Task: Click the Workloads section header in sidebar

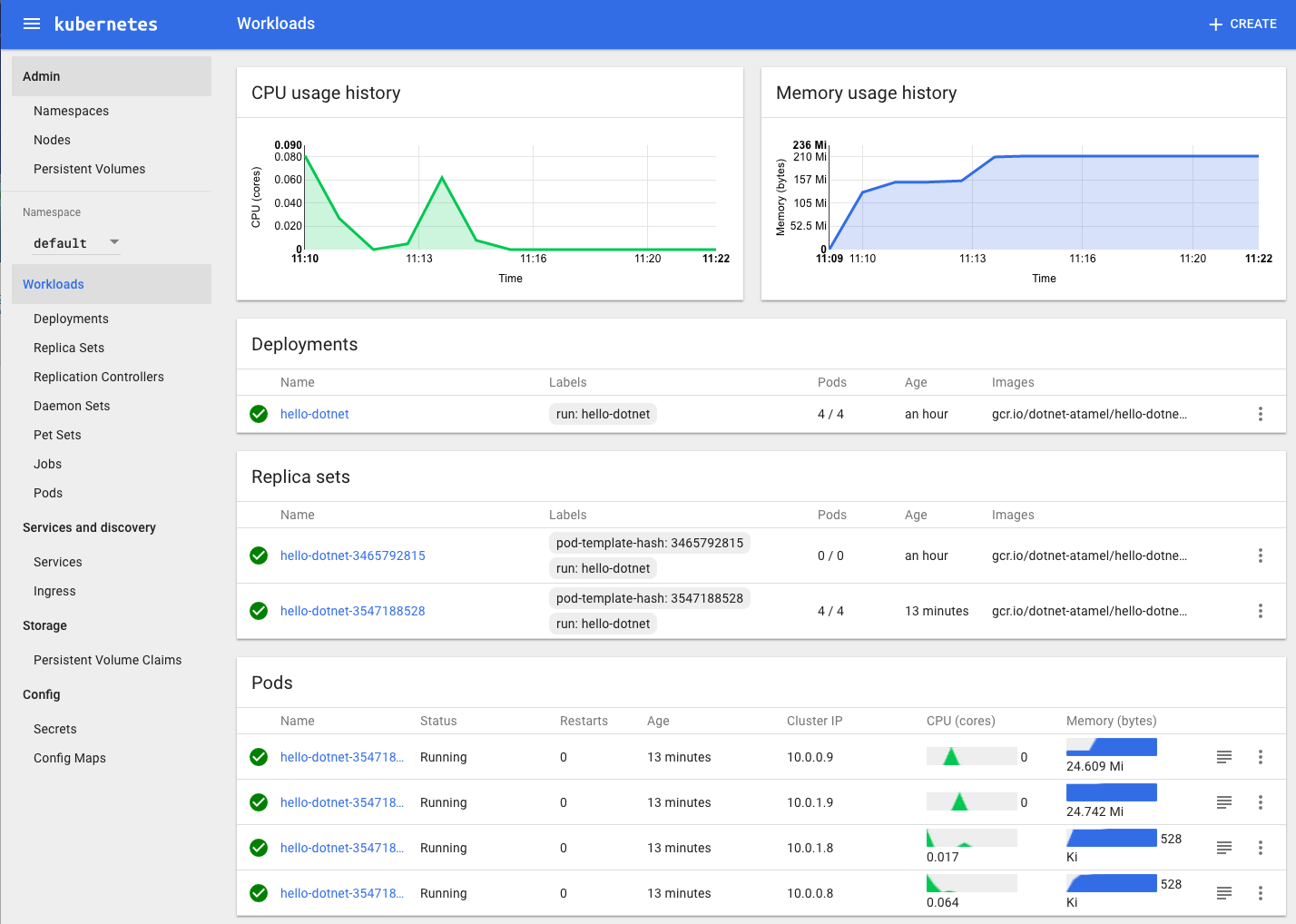Action: tap(54, 284)
